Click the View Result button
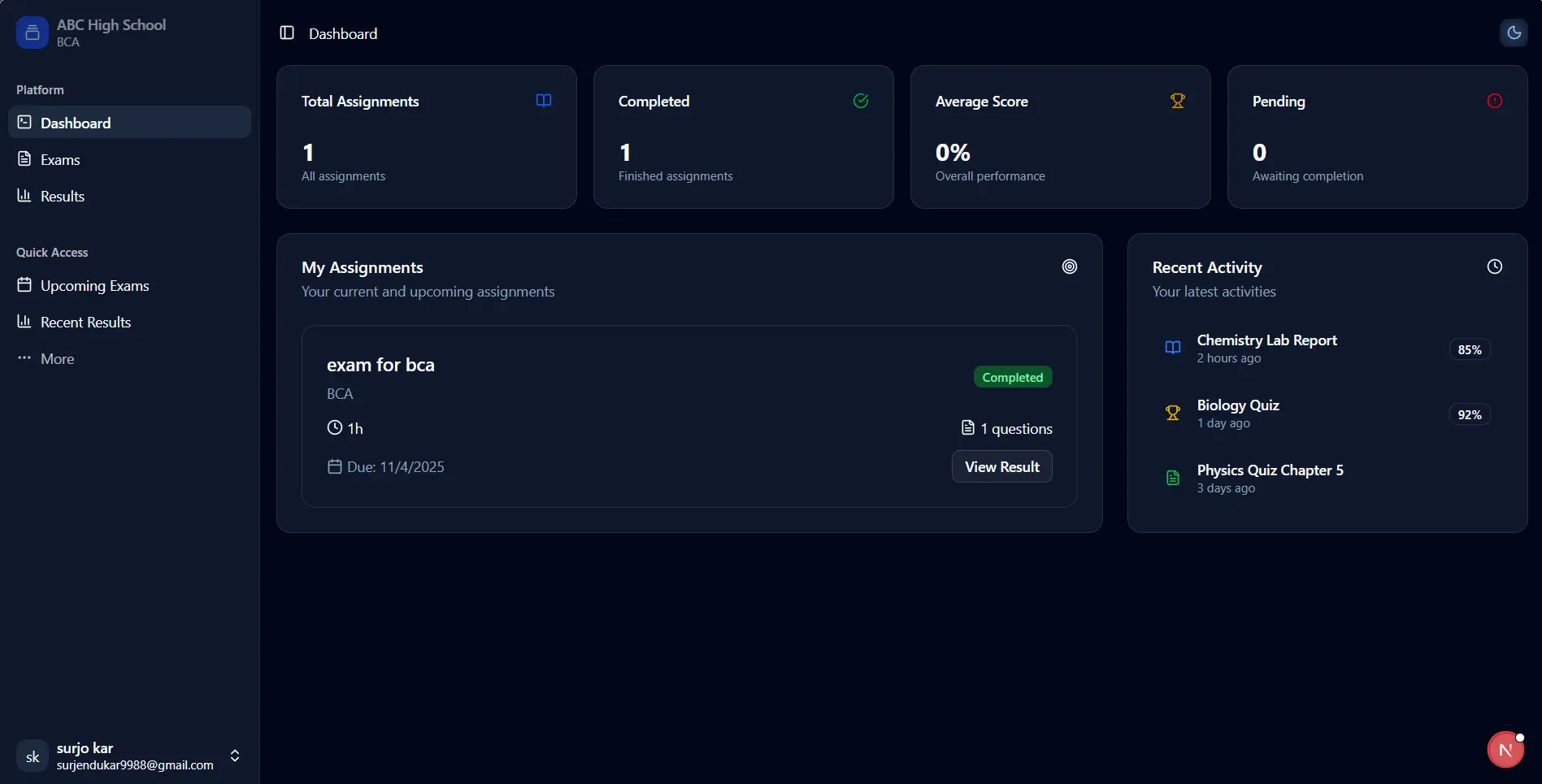The height and width of the screenshot is (784, 1542). (x=1001, y=466)
